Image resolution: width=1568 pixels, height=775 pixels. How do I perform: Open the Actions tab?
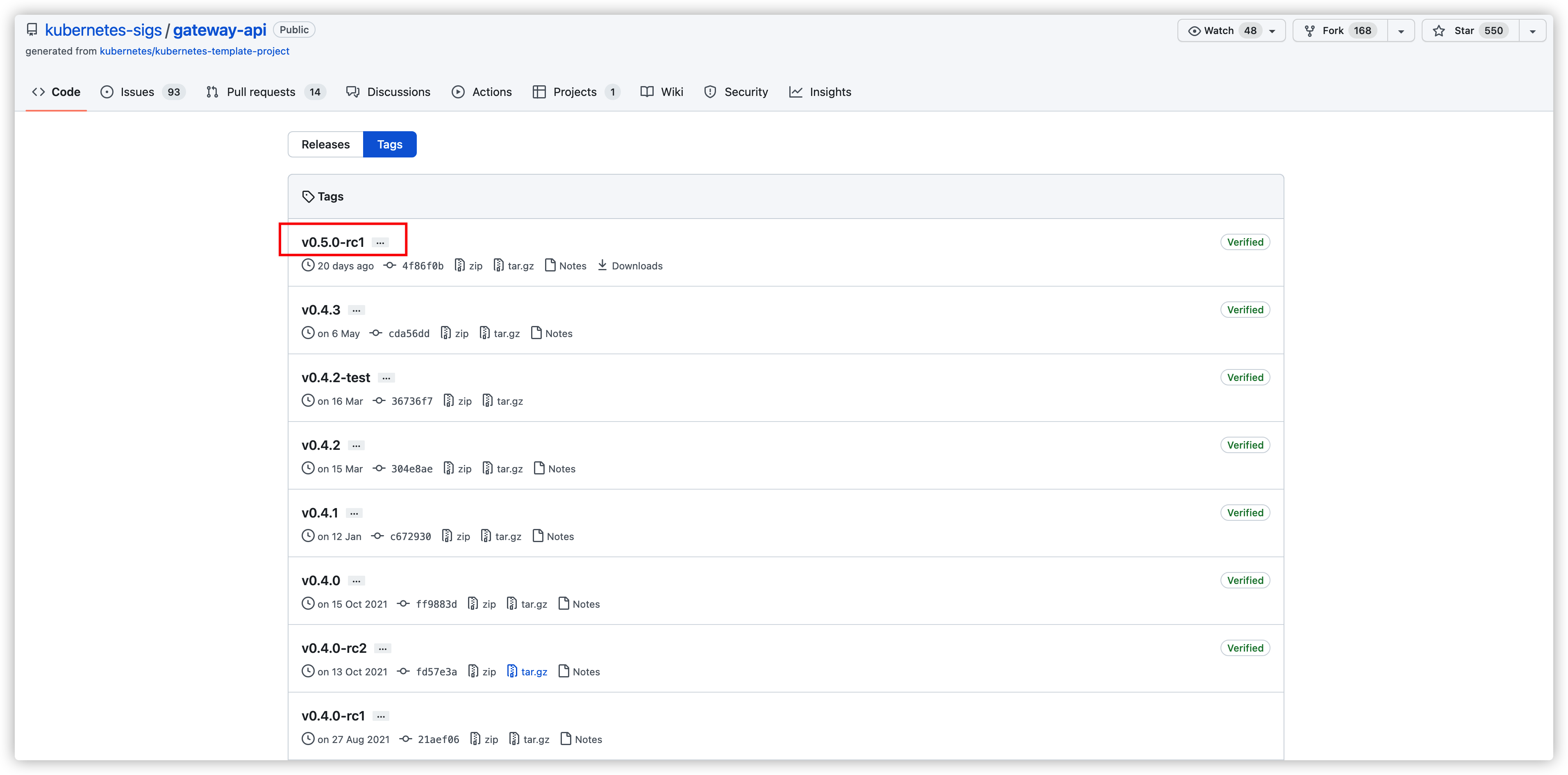point(482,92)
